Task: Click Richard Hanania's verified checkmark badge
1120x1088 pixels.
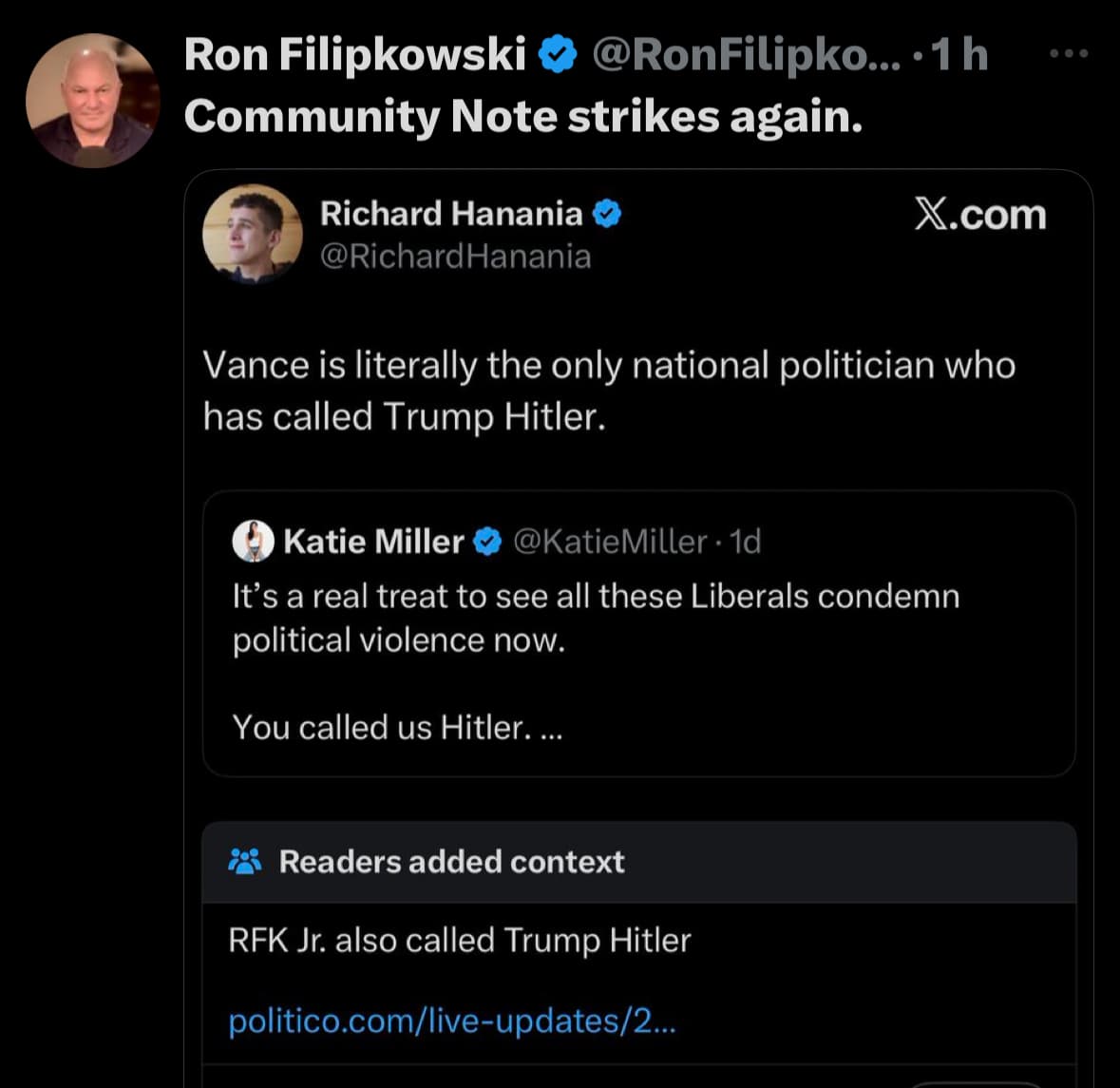Action: (607, 214)
